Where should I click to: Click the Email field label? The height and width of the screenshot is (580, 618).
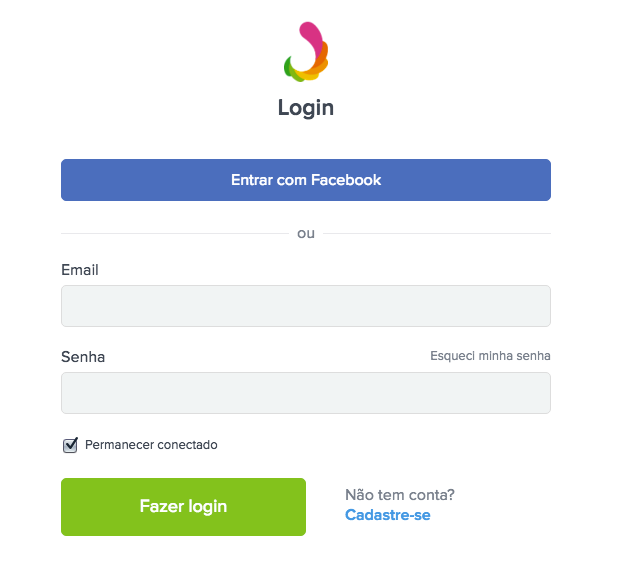(x=80, y=270)
